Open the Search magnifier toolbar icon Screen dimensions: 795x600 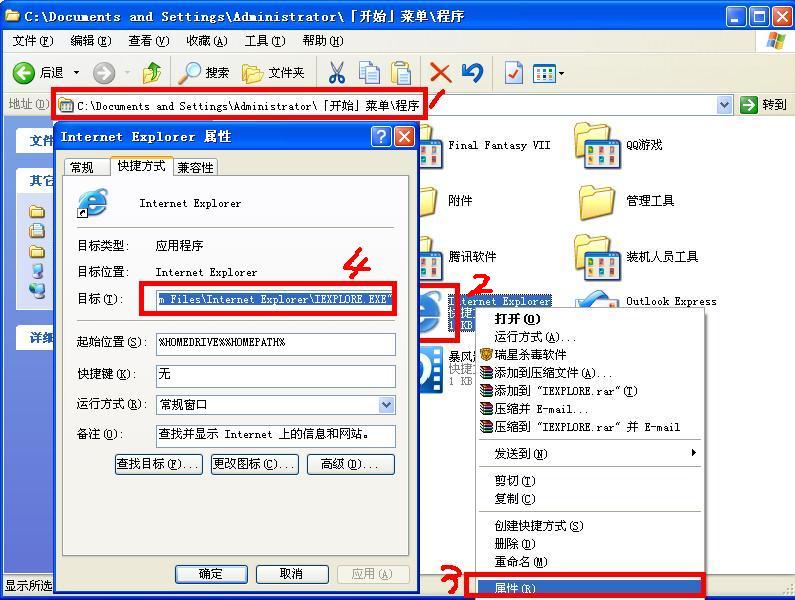(x=190, y=74)
